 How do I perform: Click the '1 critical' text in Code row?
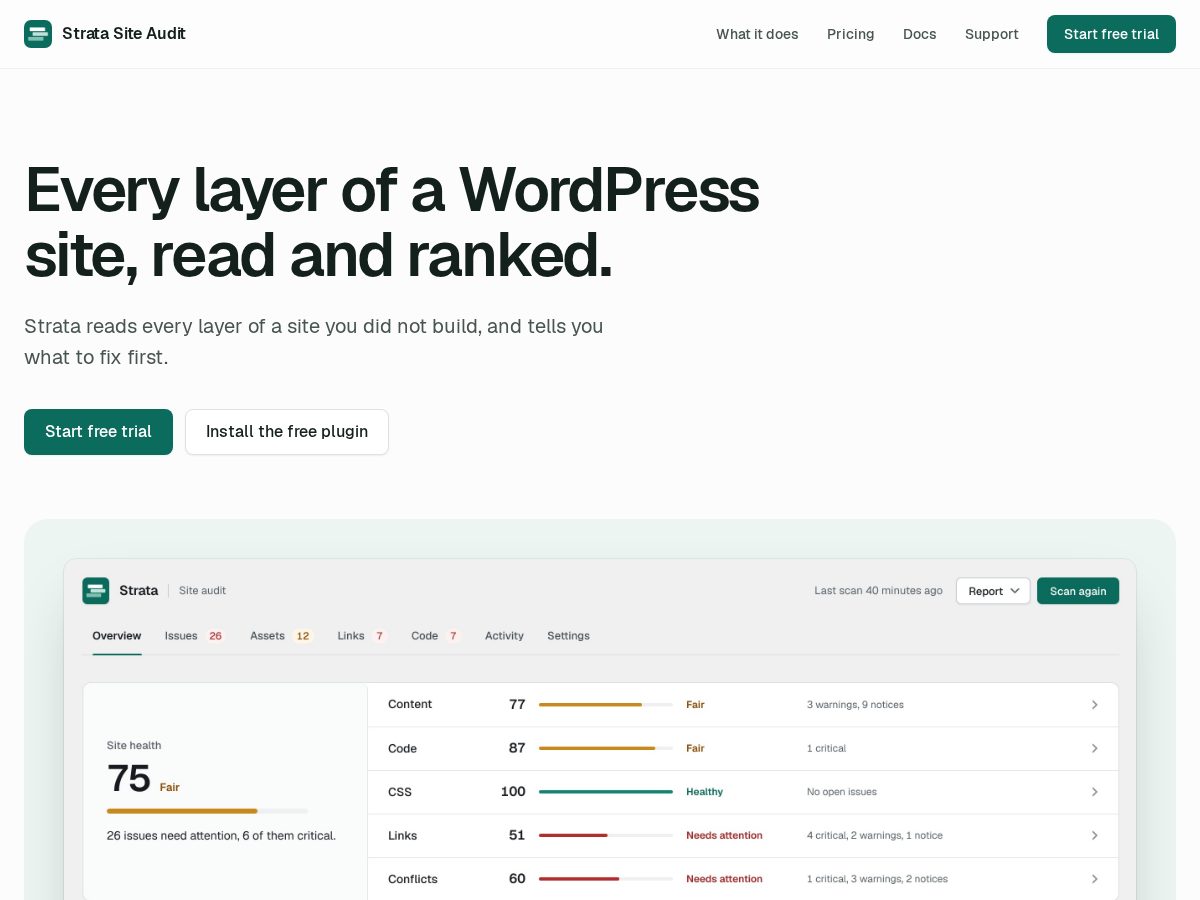[x=826, y=748]
